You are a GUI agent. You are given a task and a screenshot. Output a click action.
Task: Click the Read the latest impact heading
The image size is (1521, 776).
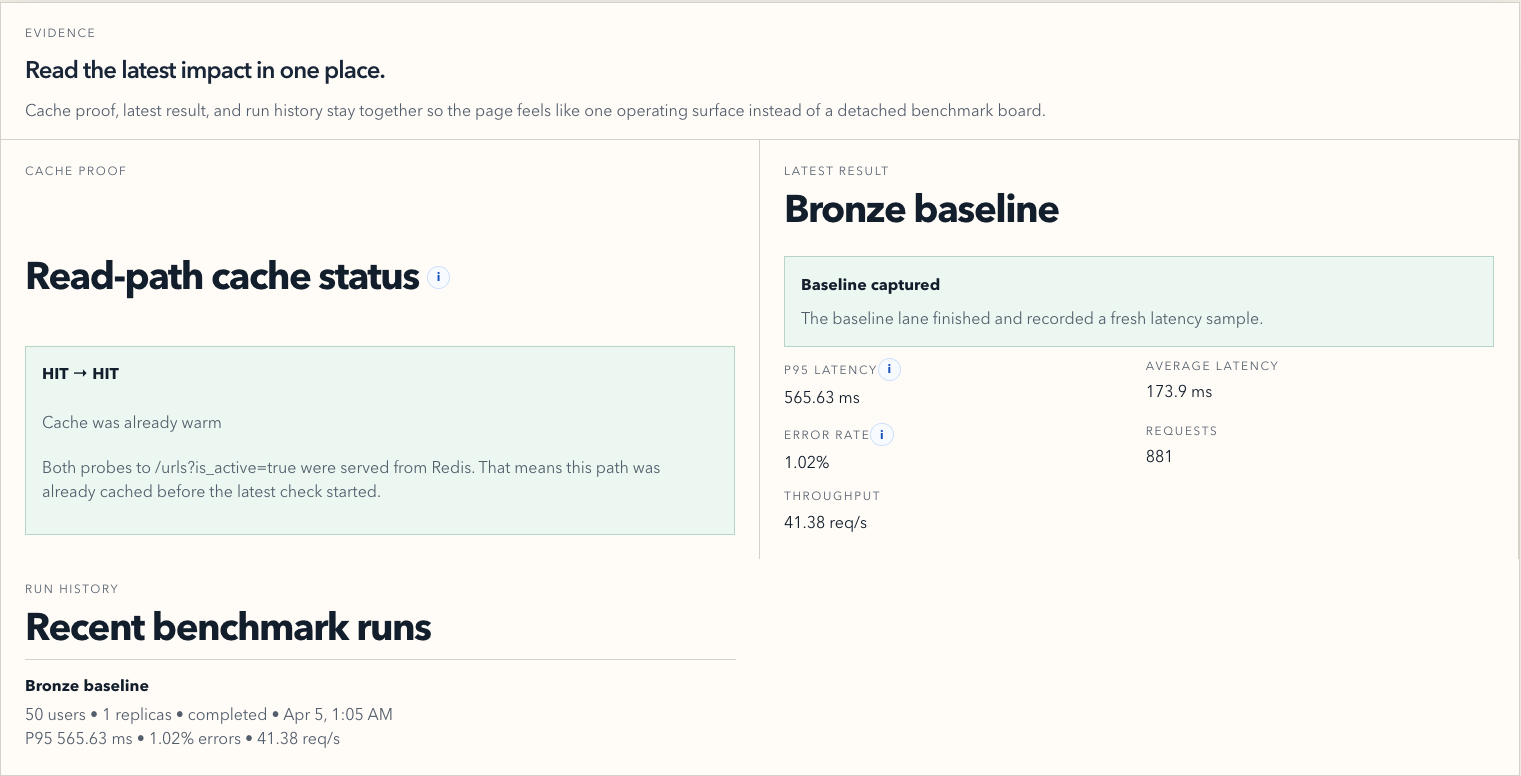[205, 71]
